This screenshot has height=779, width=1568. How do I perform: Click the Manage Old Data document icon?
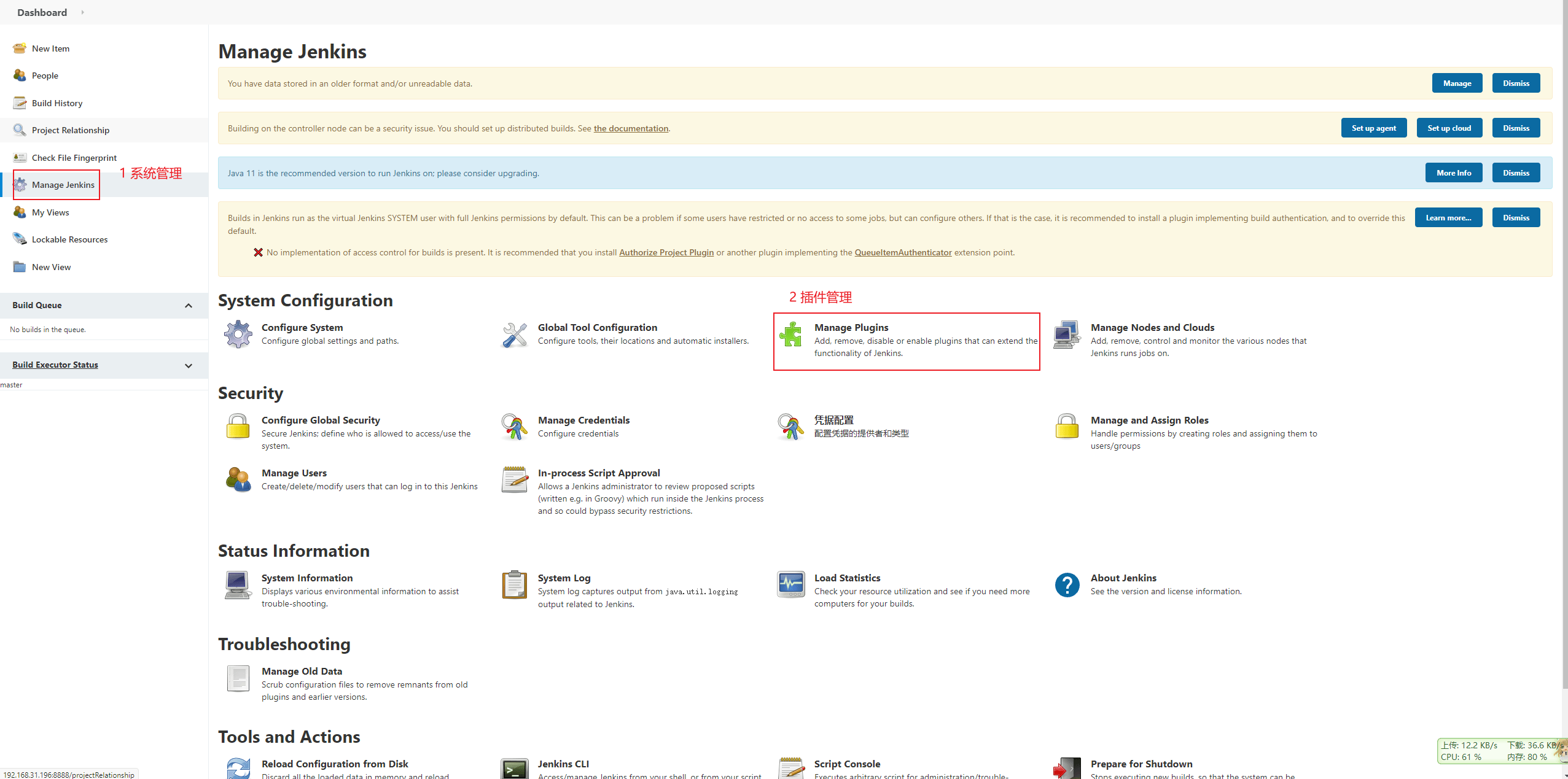pyautogui.click(x=238, y=678)
